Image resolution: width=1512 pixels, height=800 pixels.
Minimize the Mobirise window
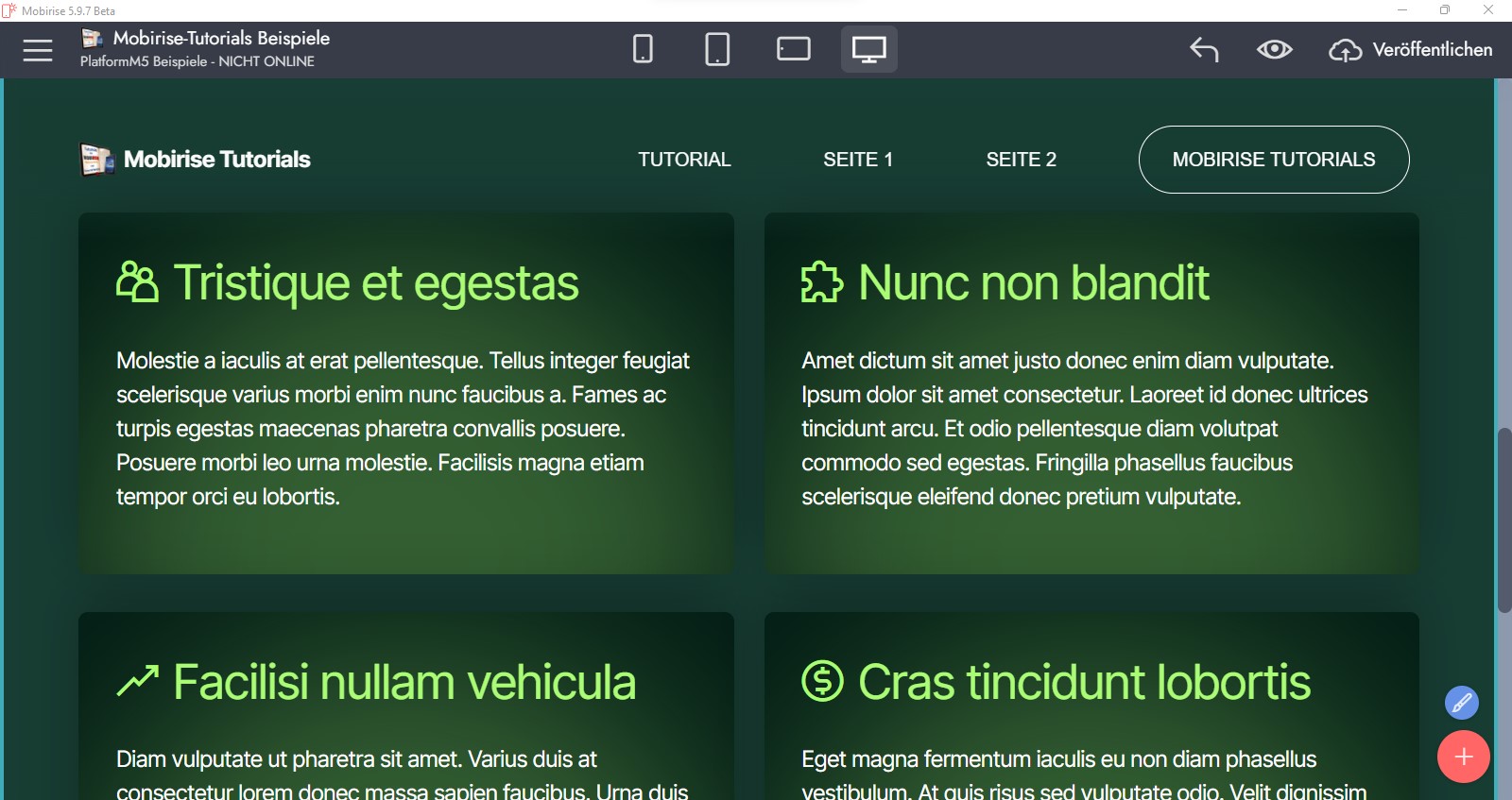(x=1402, y=10)
